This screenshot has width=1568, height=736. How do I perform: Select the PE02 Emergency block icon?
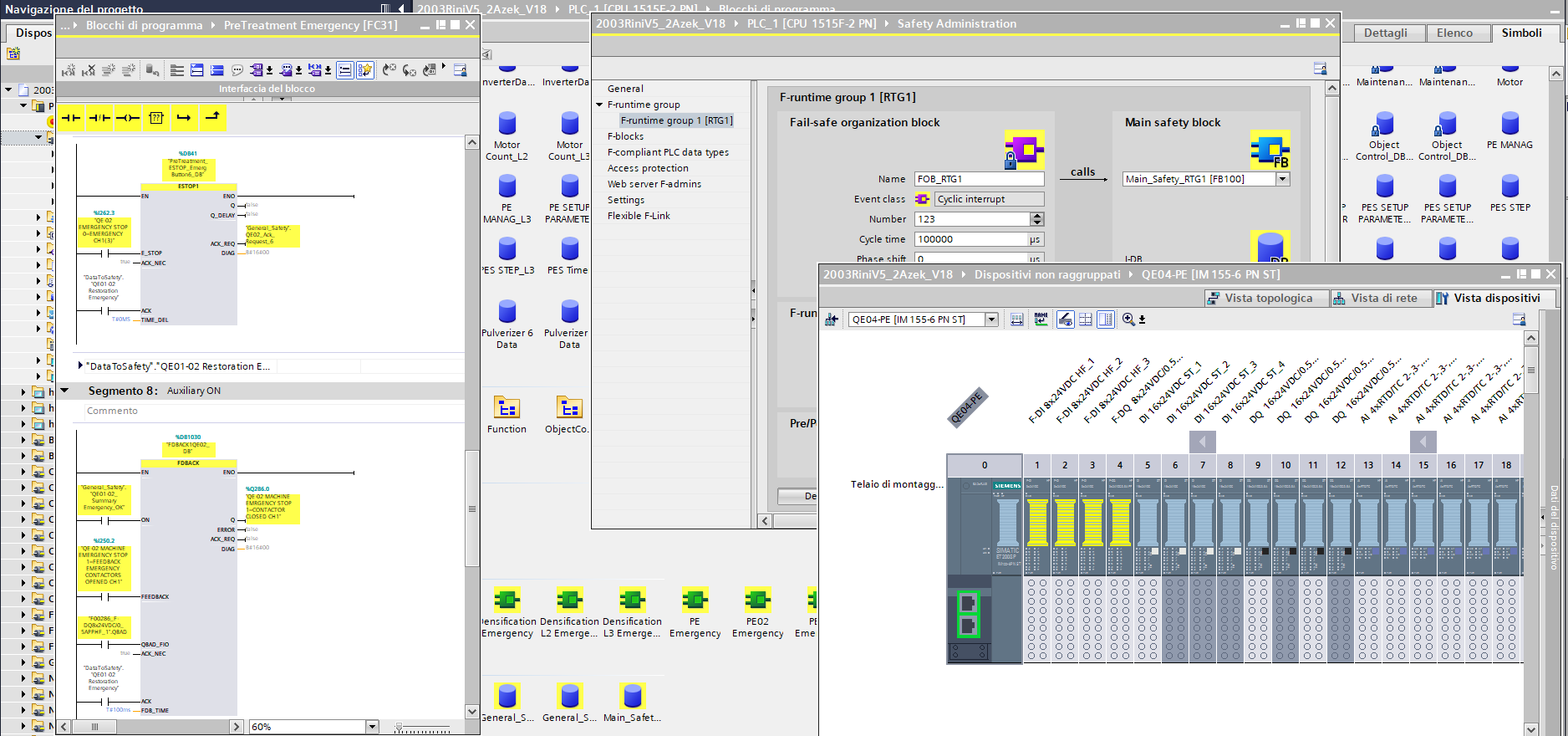click(x=758, y=600)
